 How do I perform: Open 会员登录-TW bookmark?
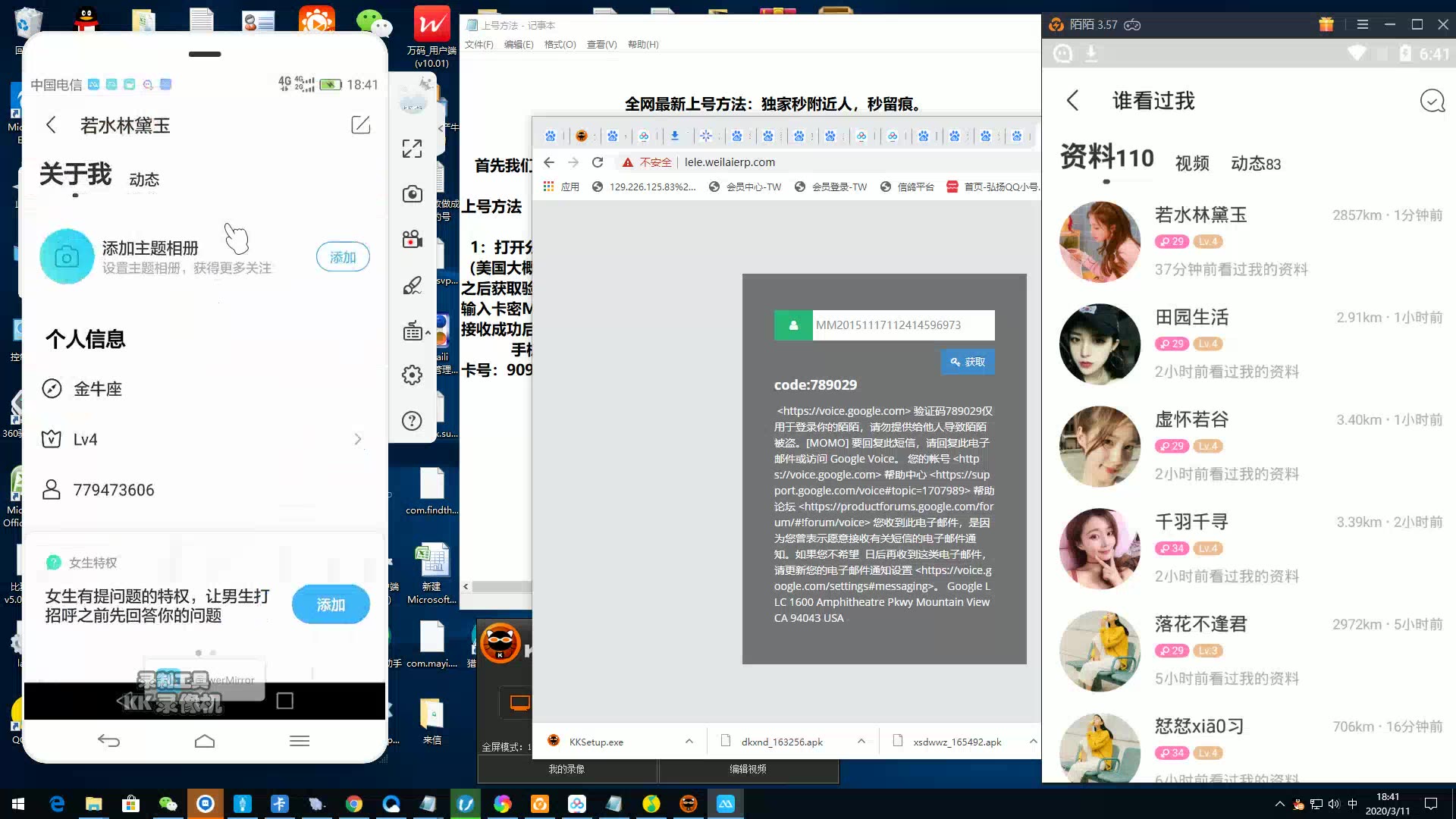(x=830, y=187)
